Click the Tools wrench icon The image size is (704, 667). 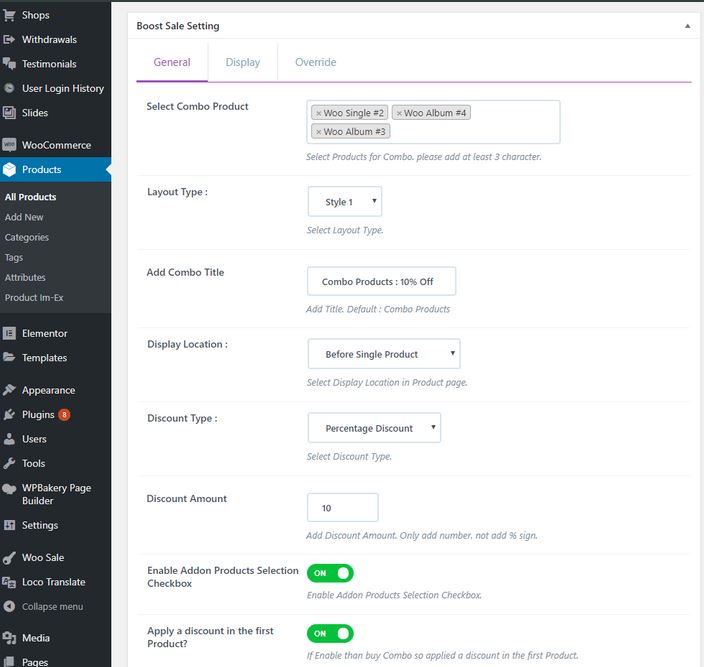pos(9,463)
